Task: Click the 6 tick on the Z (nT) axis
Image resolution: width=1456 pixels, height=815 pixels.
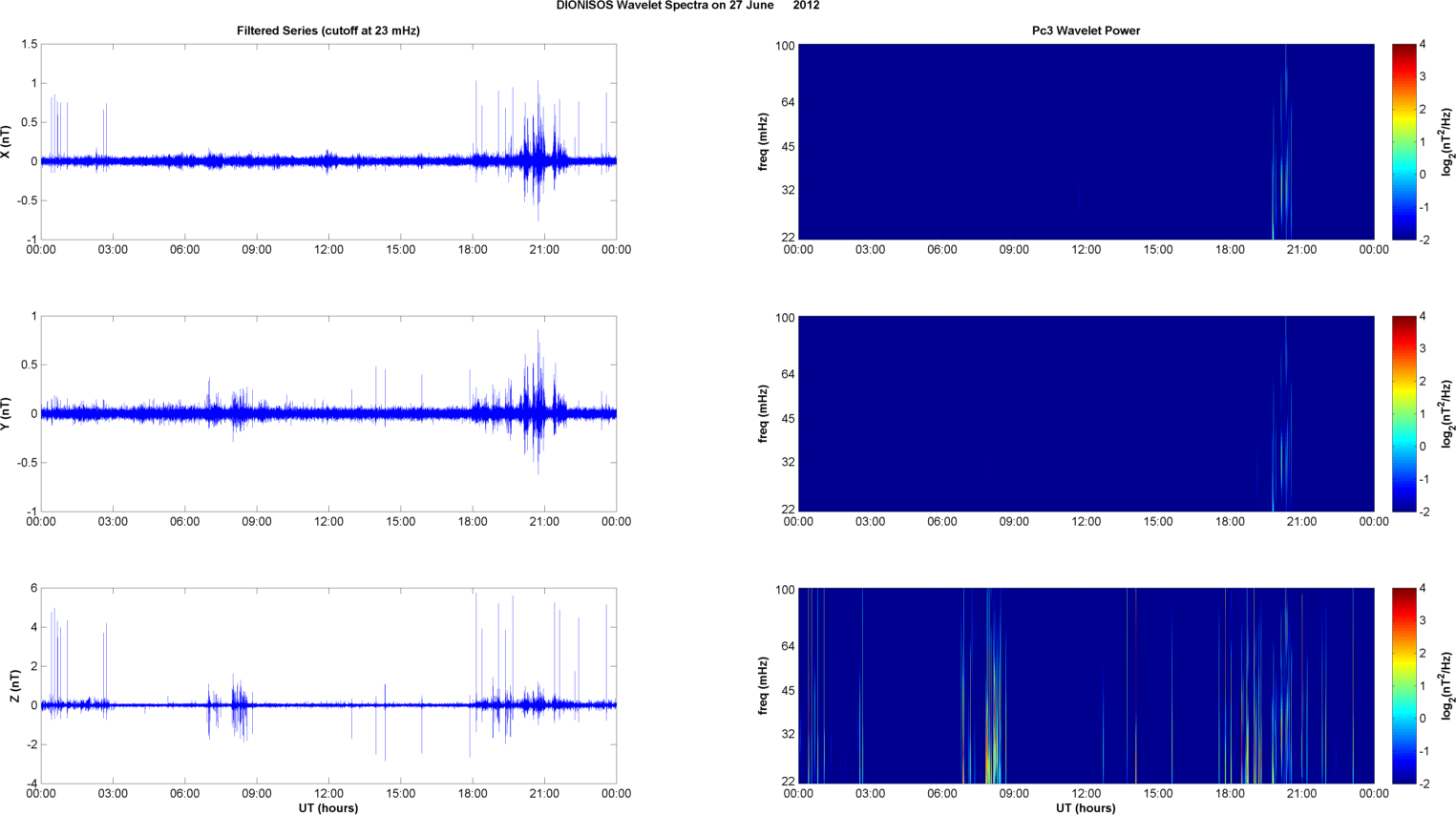Action: click(34, 589)
